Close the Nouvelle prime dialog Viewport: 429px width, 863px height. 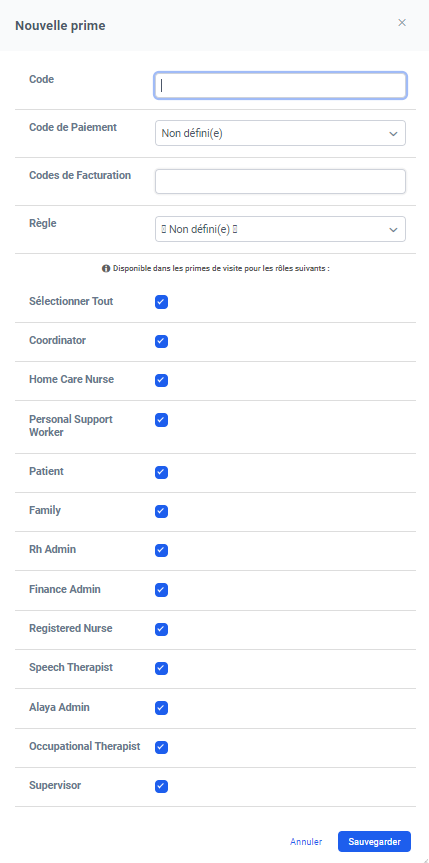(402, 23)
